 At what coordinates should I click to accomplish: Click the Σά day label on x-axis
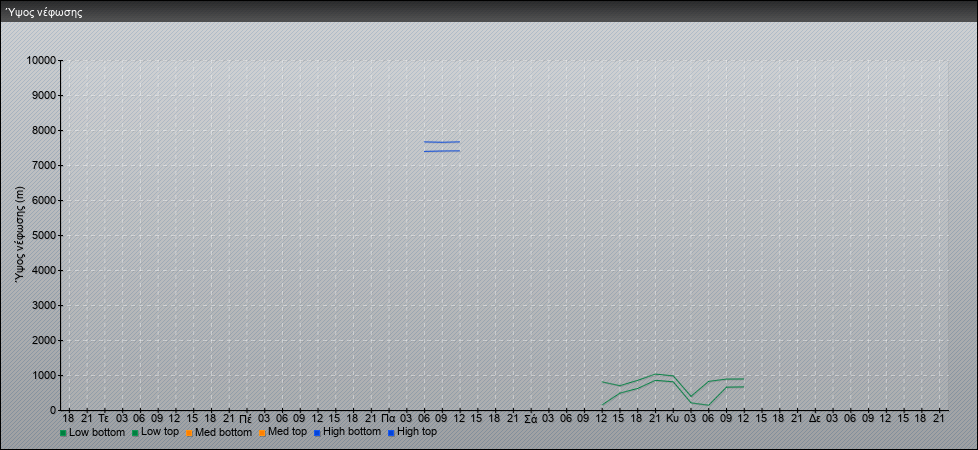point(530,418)
